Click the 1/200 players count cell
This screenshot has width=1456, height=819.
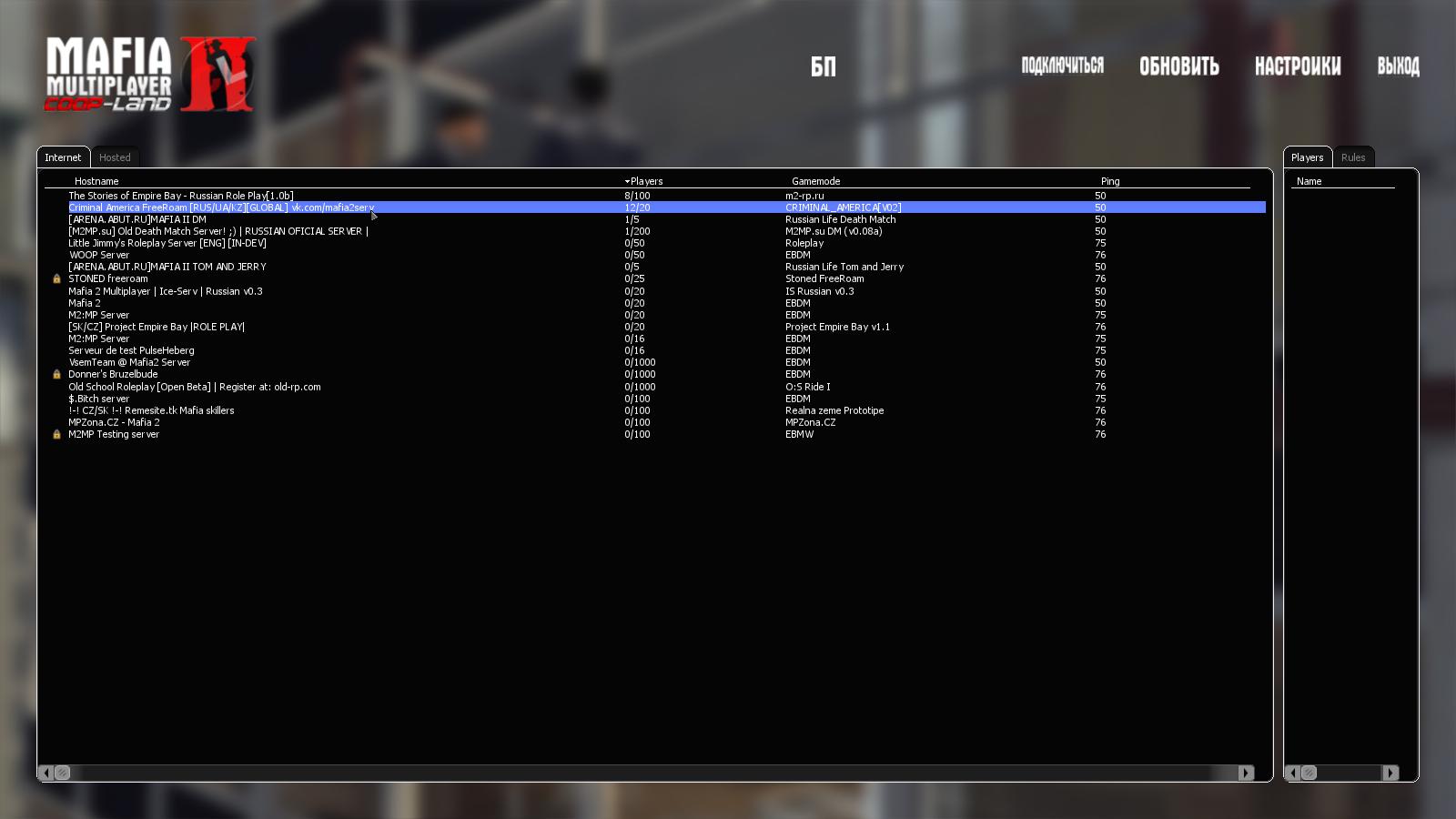(x=637, y=231)
